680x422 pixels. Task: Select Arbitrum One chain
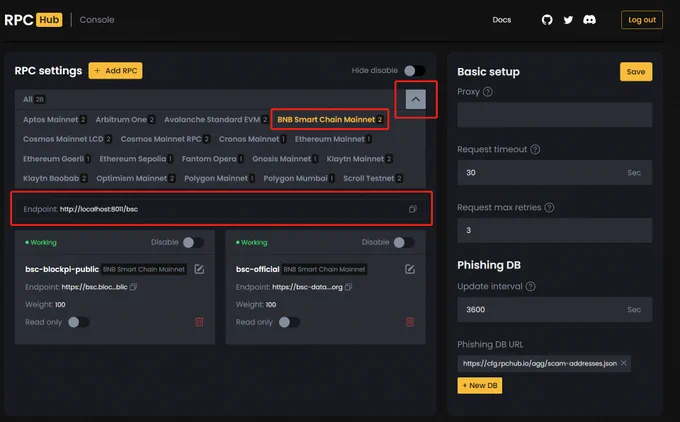125,120
